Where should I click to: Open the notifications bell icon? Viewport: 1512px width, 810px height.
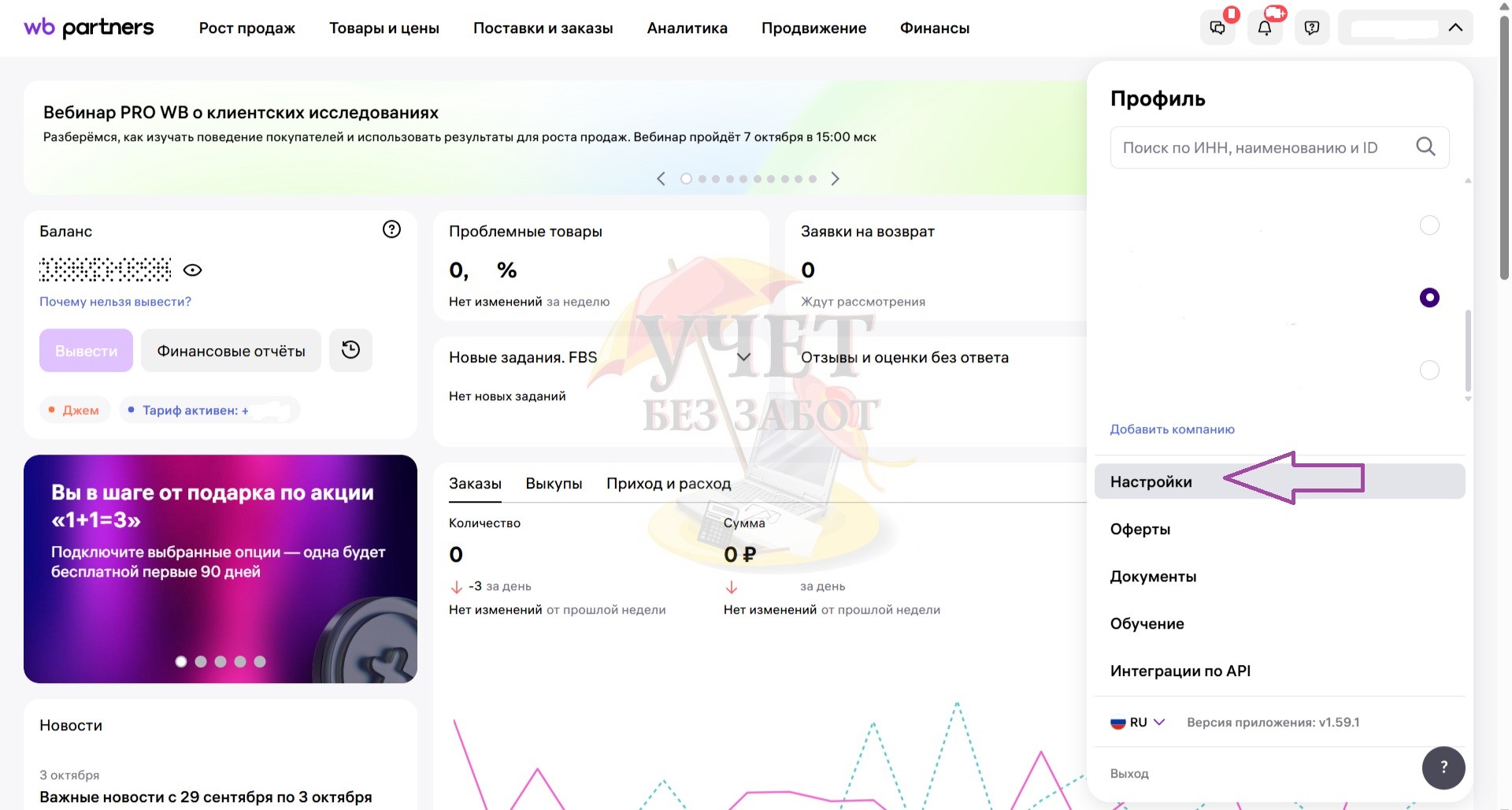(1265, 28)
